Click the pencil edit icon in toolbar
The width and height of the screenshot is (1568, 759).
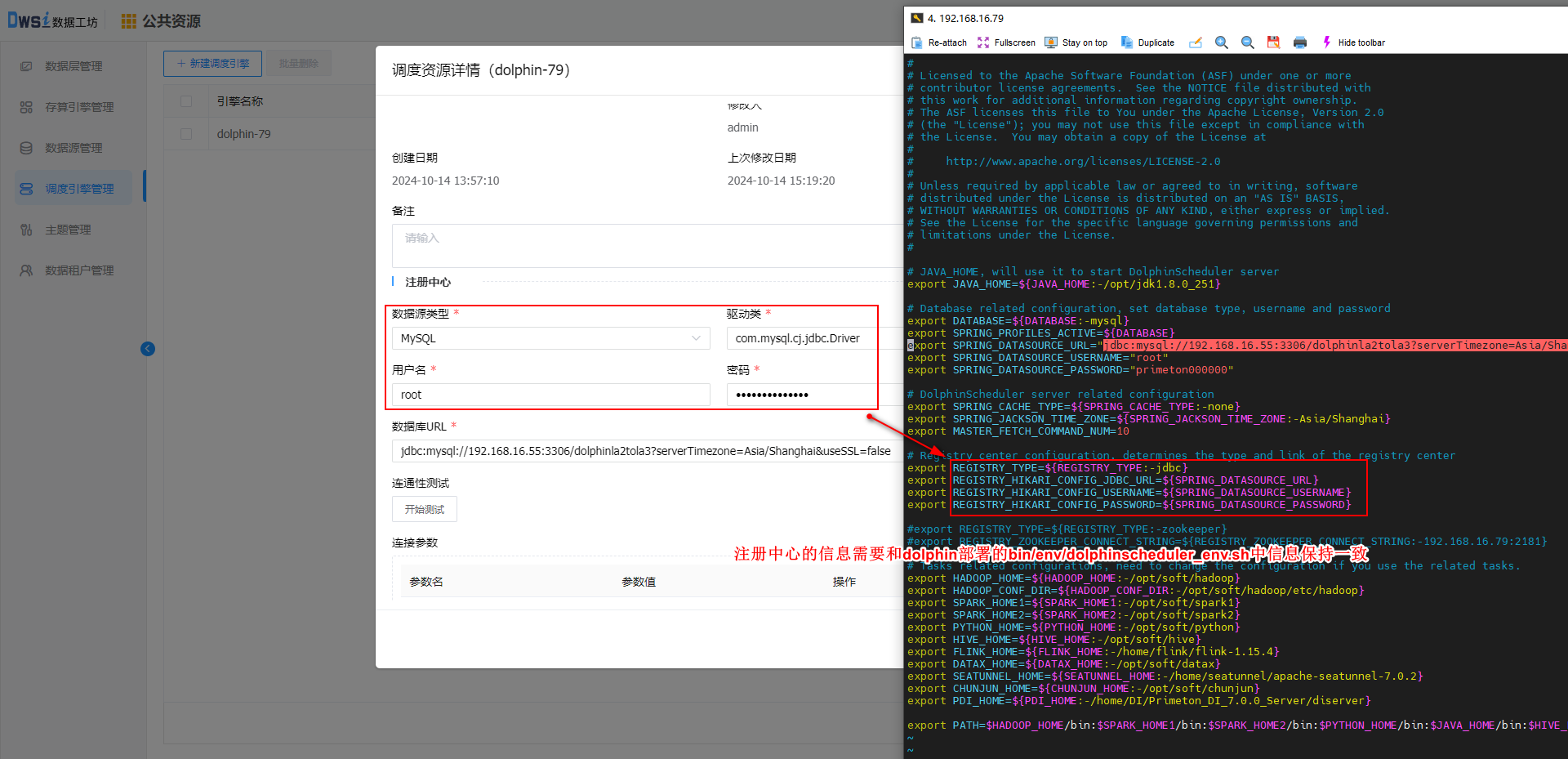coord(1196,42)
